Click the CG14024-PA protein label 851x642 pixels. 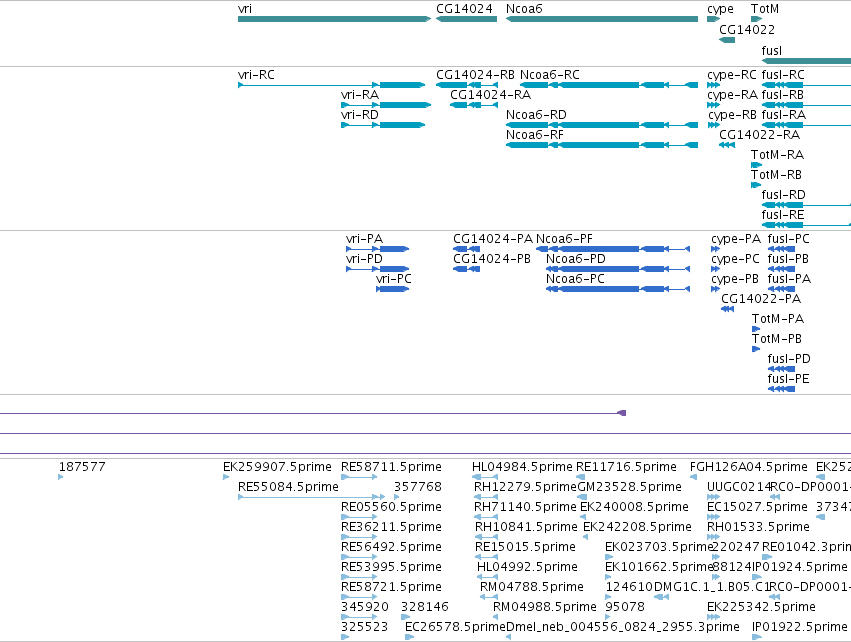[x=493, y=239]
